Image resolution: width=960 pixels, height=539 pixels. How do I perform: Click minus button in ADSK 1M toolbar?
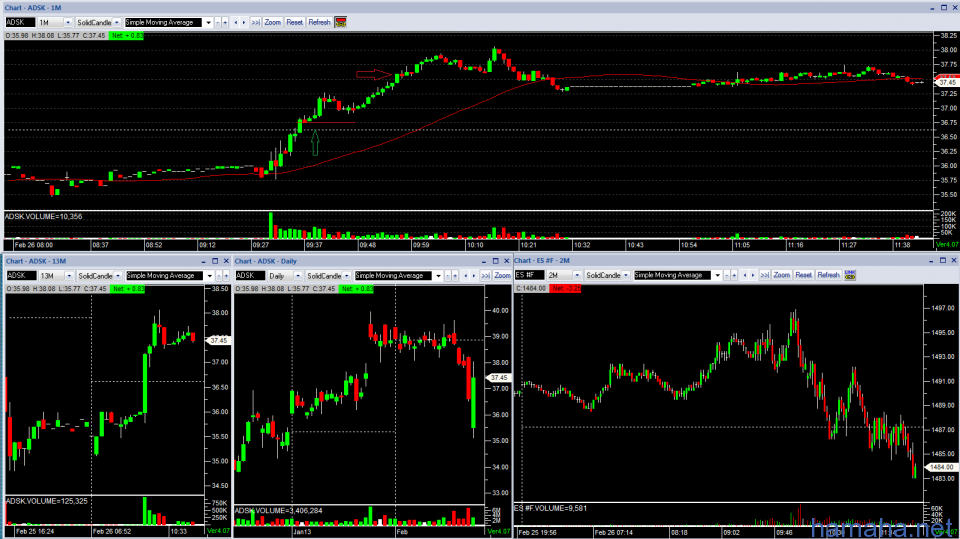218,22
